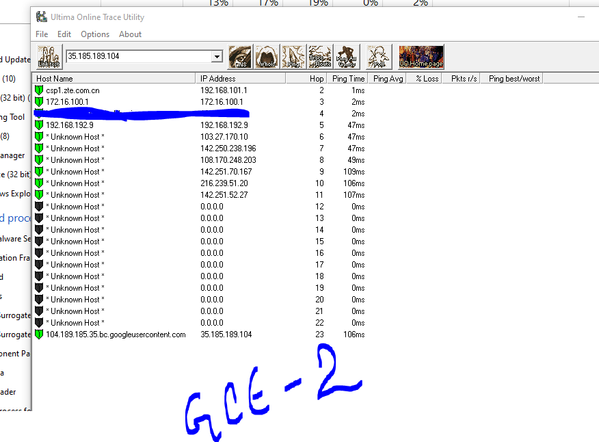Click the Ping toolbar button

click(293, 57)
